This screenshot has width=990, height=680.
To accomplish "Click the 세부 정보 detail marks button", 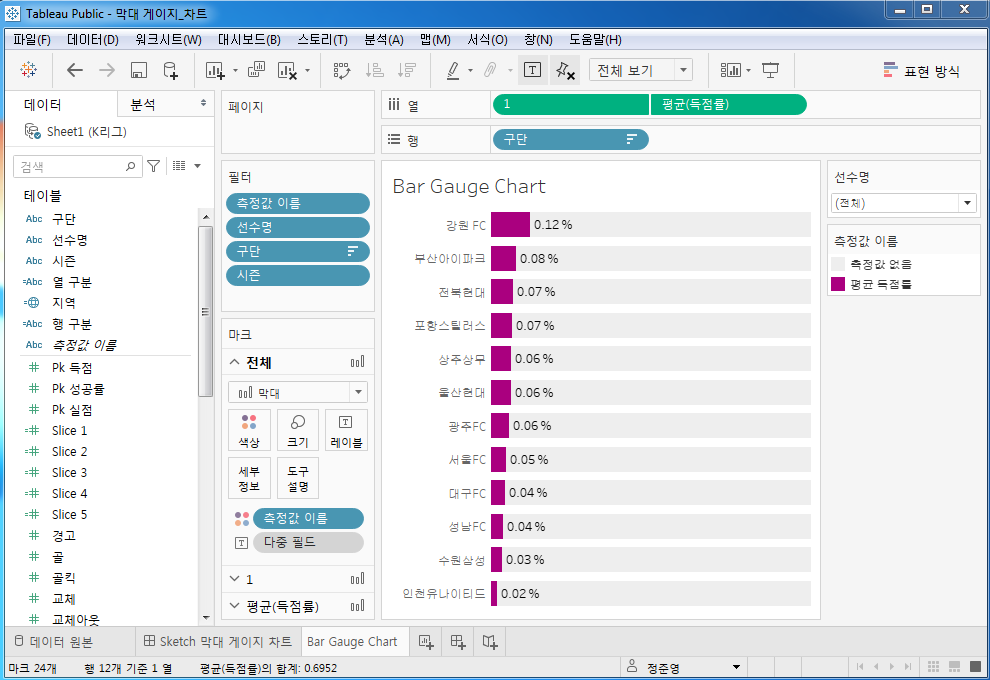I will [249, 479].
